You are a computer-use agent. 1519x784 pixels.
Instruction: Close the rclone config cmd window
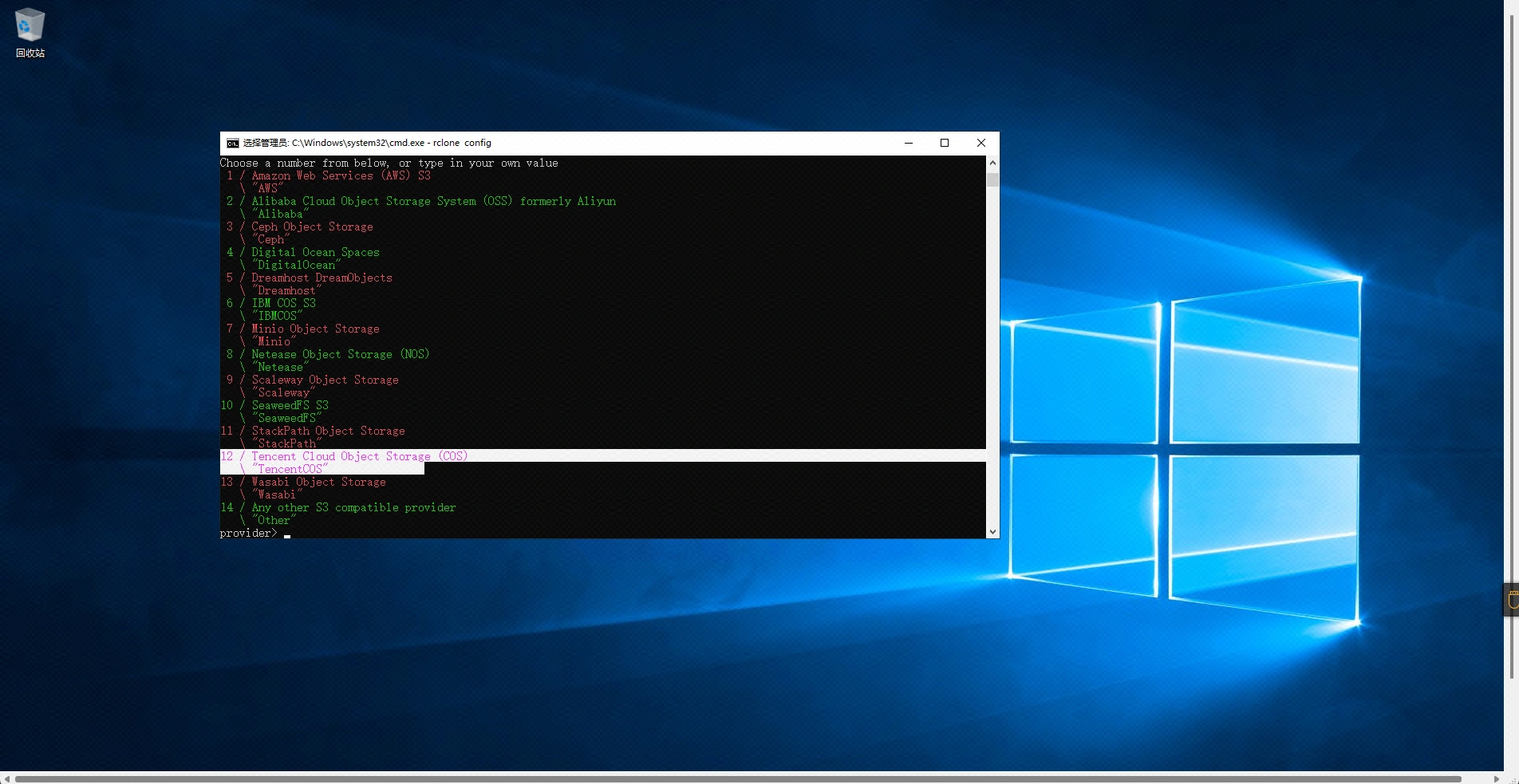(x=981, y=144)
